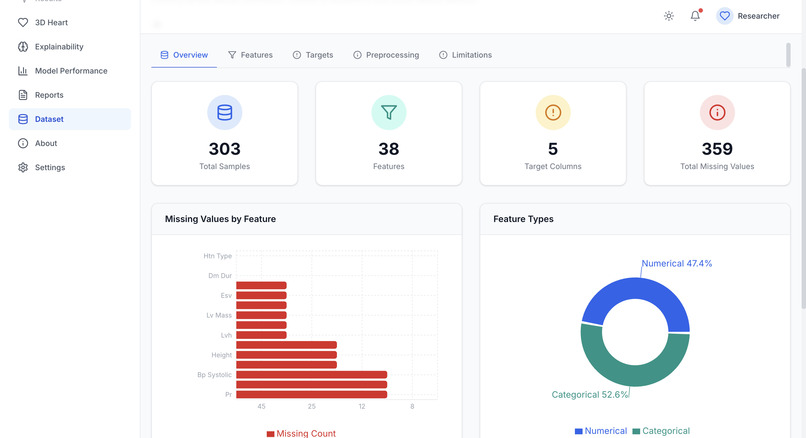Click the Lv Mass bar in the chart
This screenshot has width=806, height=438.
[x=261, y=316]
